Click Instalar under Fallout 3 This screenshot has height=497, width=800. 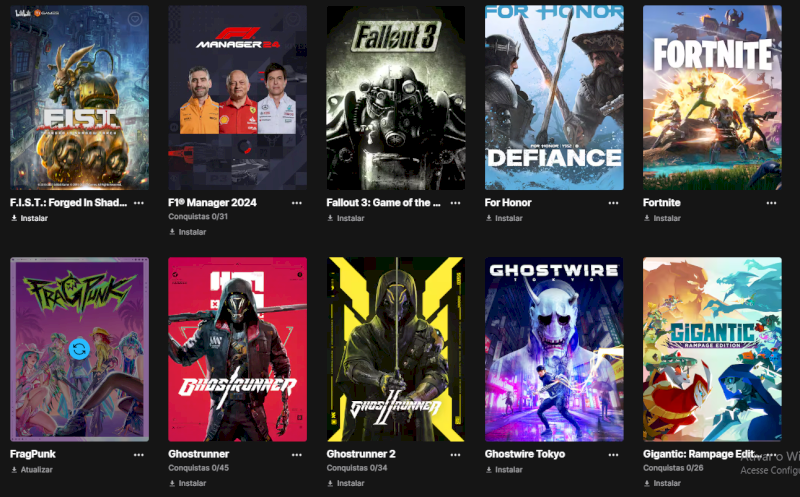point(345,218)
